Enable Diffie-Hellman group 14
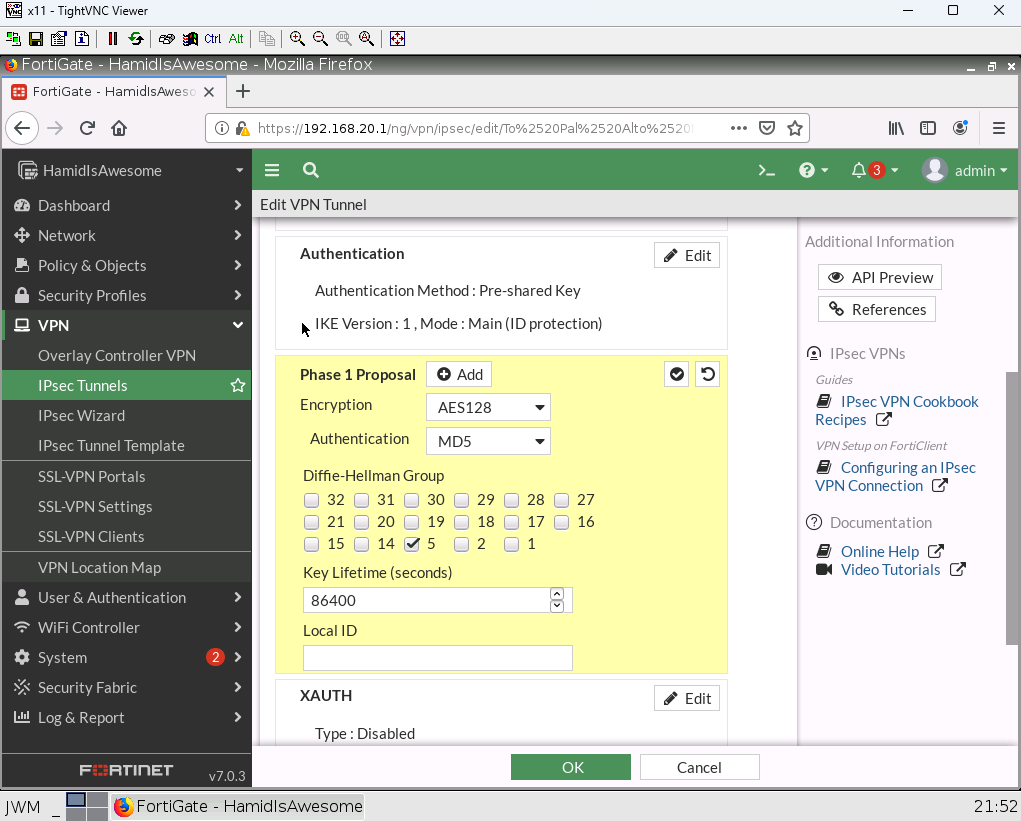 (361, 545)
